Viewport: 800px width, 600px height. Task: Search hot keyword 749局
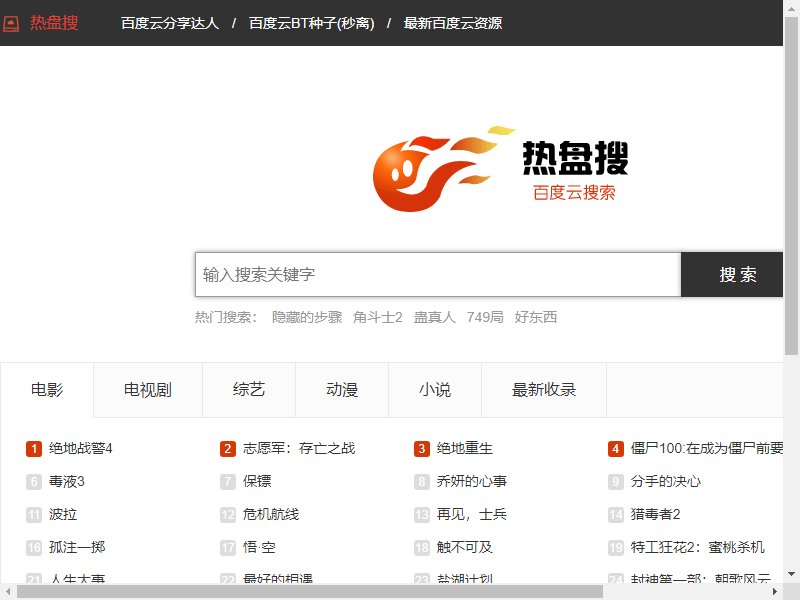click(485, 317)
